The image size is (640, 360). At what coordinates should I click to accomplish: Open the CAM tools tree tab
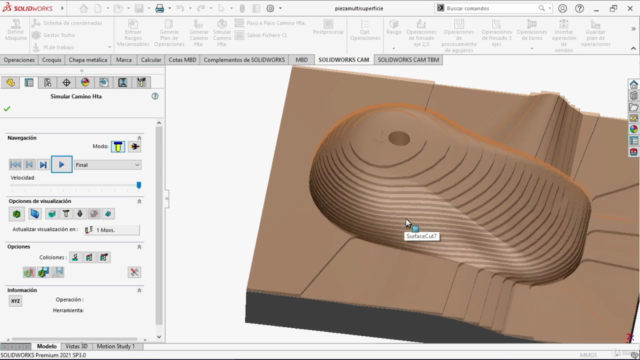[141, 82]
